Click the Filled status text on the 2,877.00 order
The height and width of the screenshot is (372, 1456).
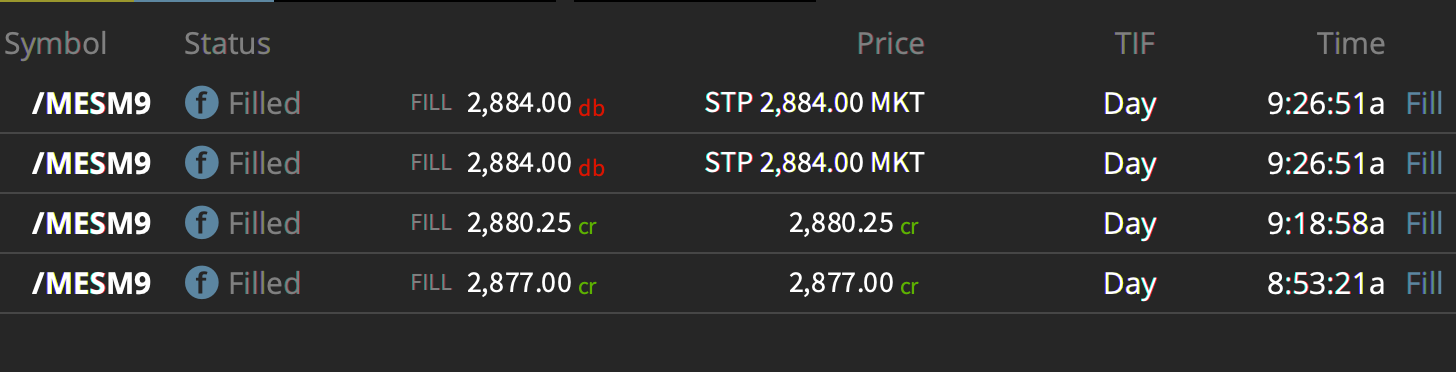(265, 284)
